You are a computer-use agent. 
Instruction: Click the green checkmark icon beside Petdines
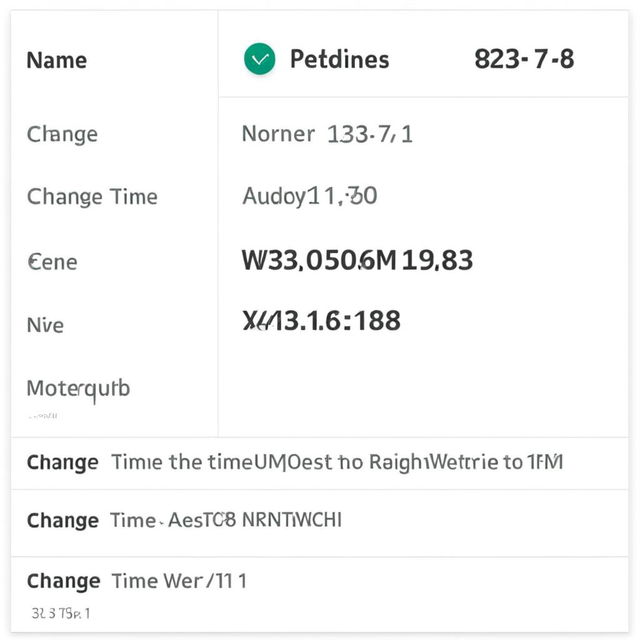coord(260,59)
